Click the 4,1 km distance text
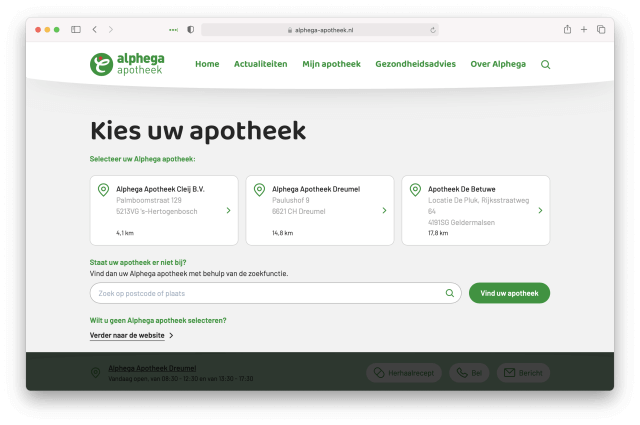This screenshot has height=425, width=640. (125, 233)
